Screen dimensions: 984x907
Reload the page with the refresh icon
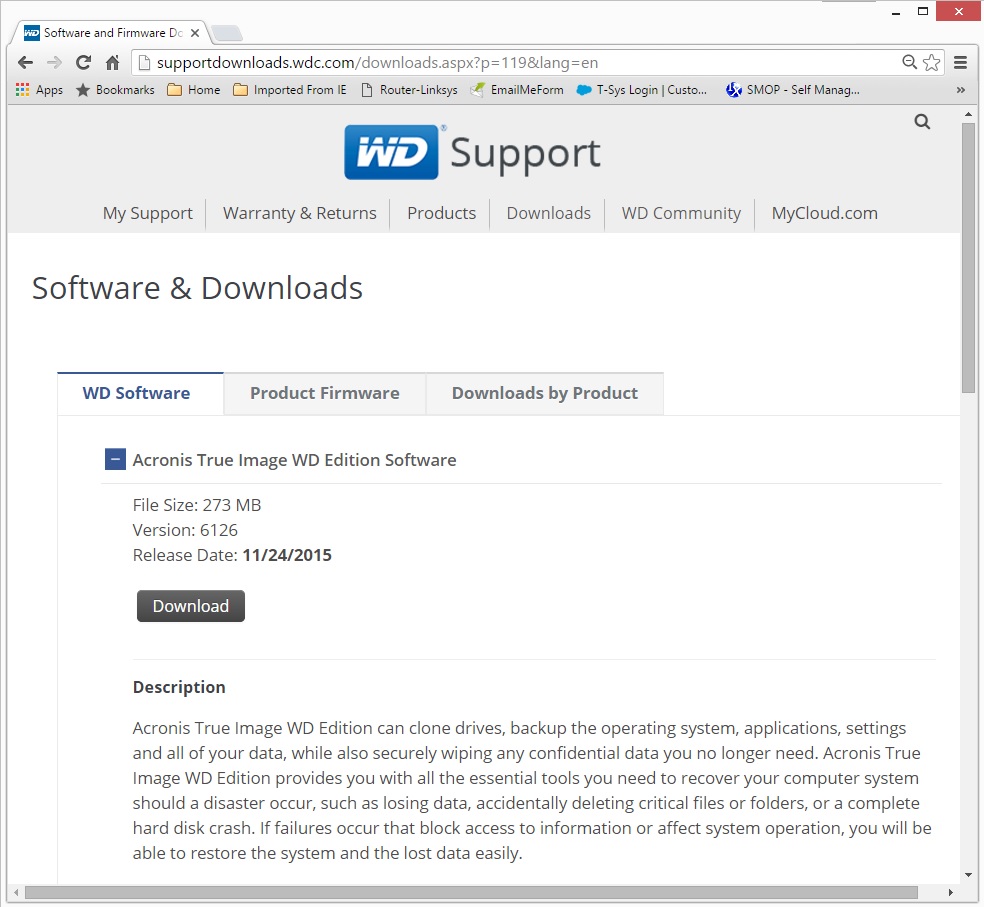83,63
